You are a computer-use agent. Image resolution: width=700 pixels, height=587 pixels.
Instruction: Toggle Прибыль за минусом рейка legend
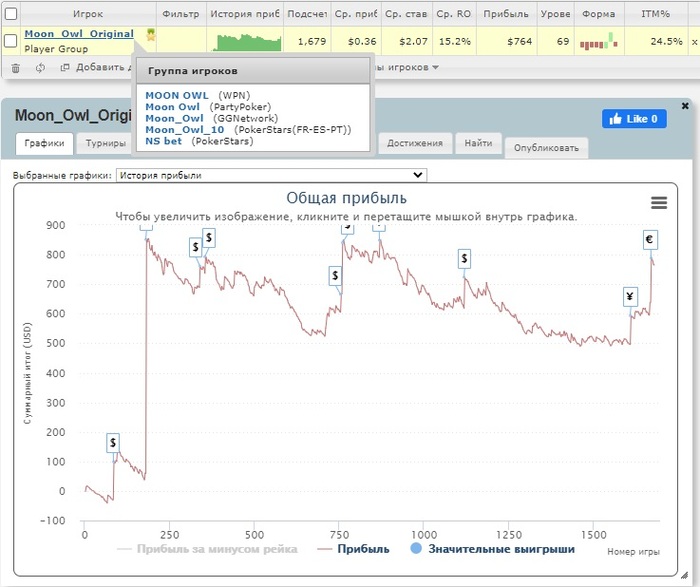207,549
